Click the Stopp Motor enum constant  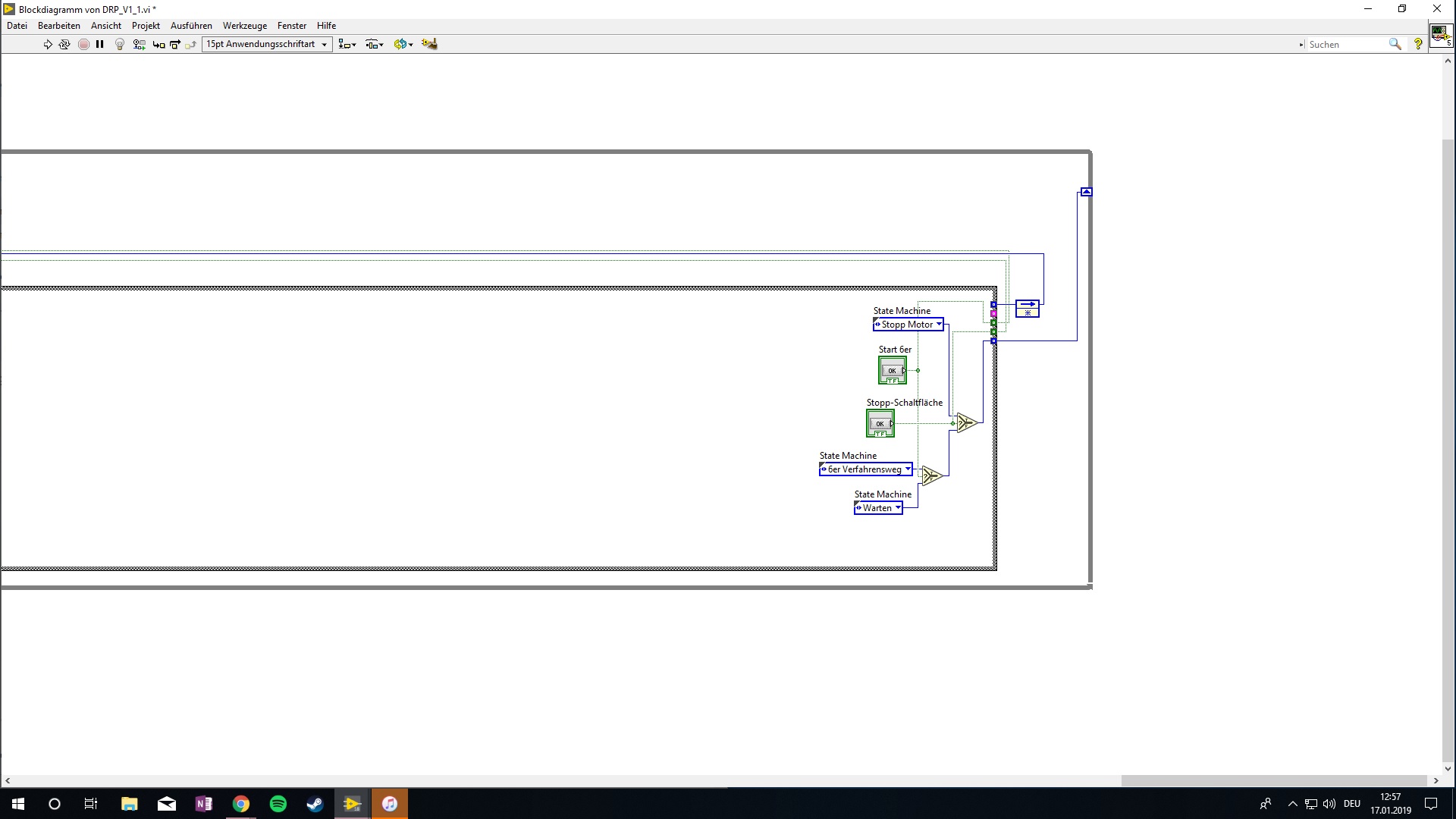(907, 325)
